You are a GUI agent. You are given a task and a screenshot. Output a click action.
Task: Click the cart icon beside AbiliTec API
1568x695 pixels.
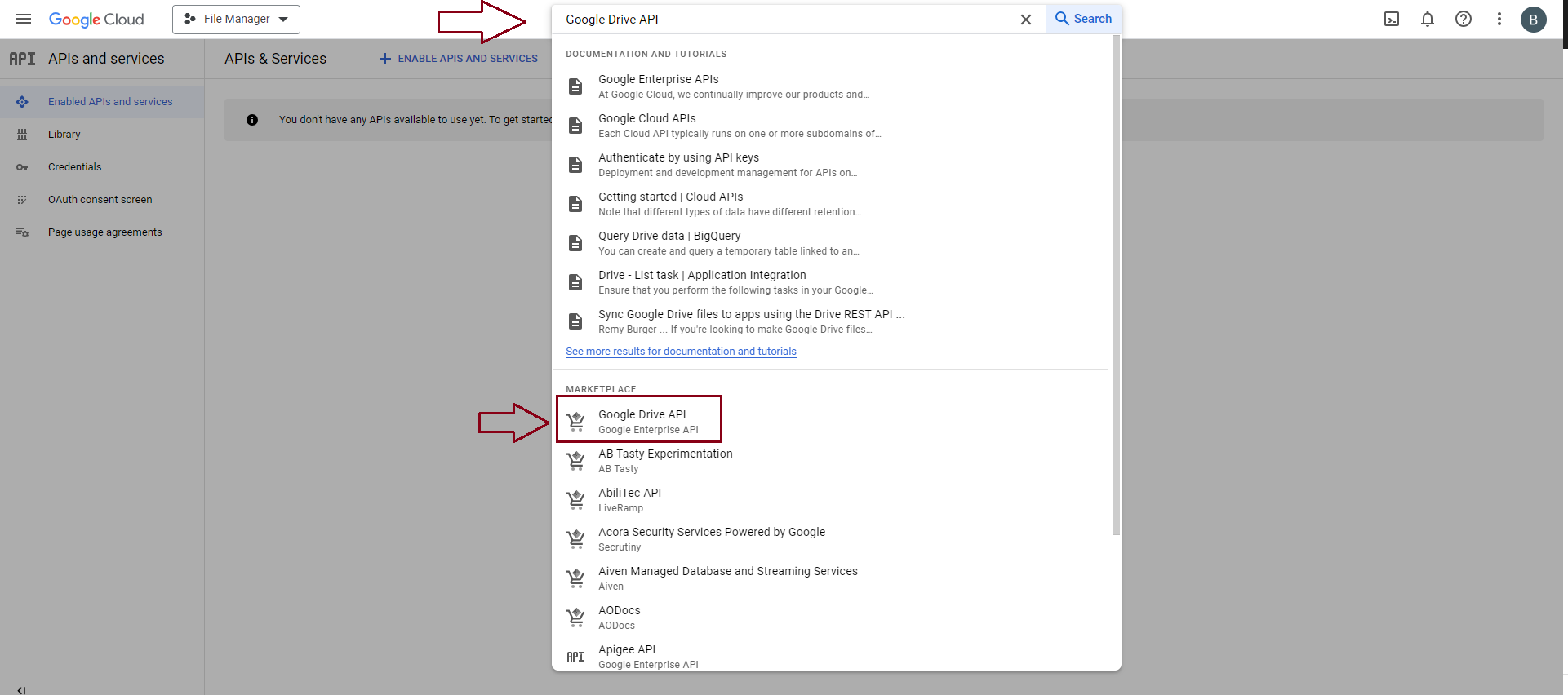point(575,500)
